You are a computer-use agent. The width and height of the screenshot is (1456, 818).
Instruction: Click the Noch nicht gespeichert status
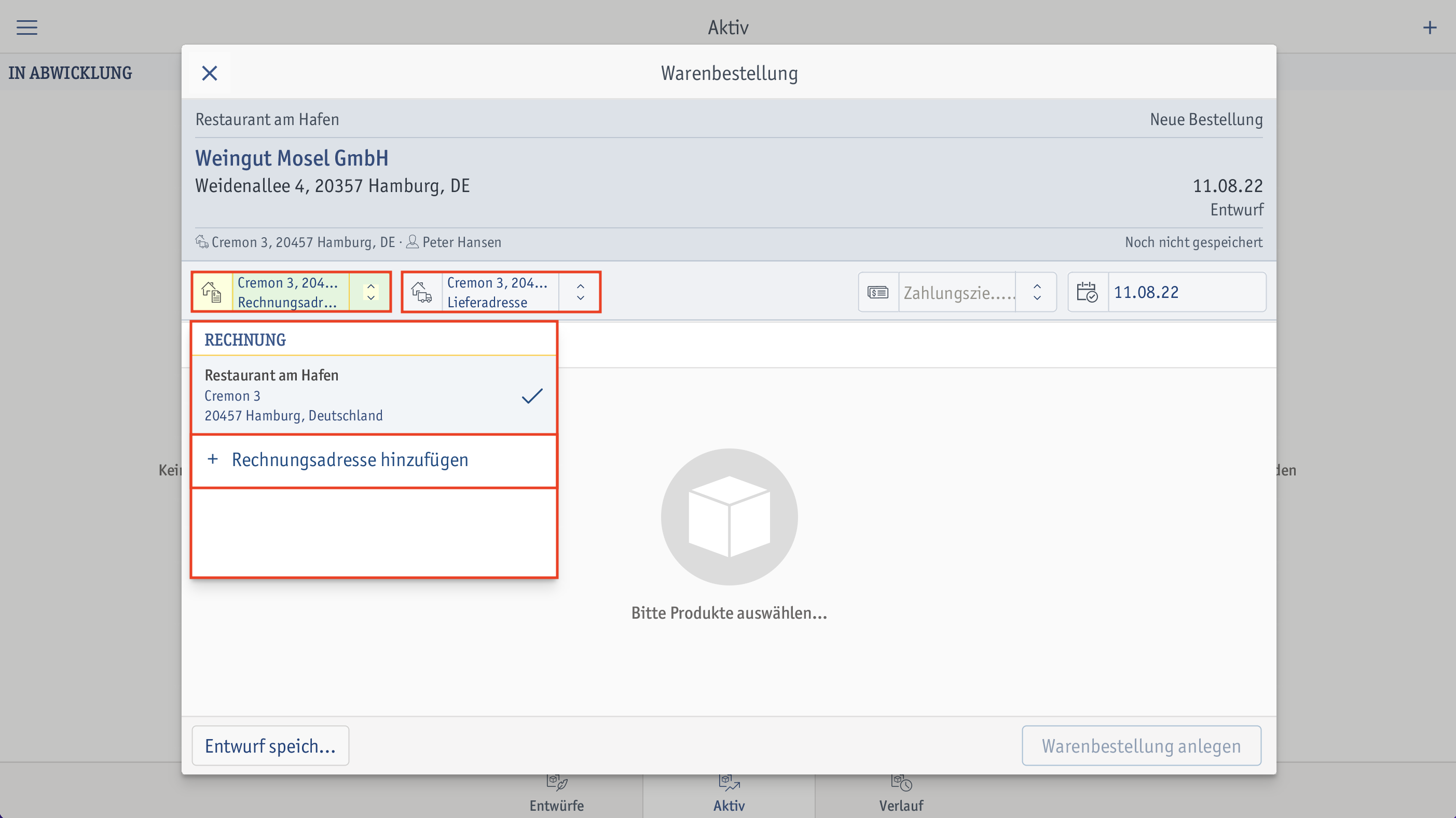(x=1193, y=242)
